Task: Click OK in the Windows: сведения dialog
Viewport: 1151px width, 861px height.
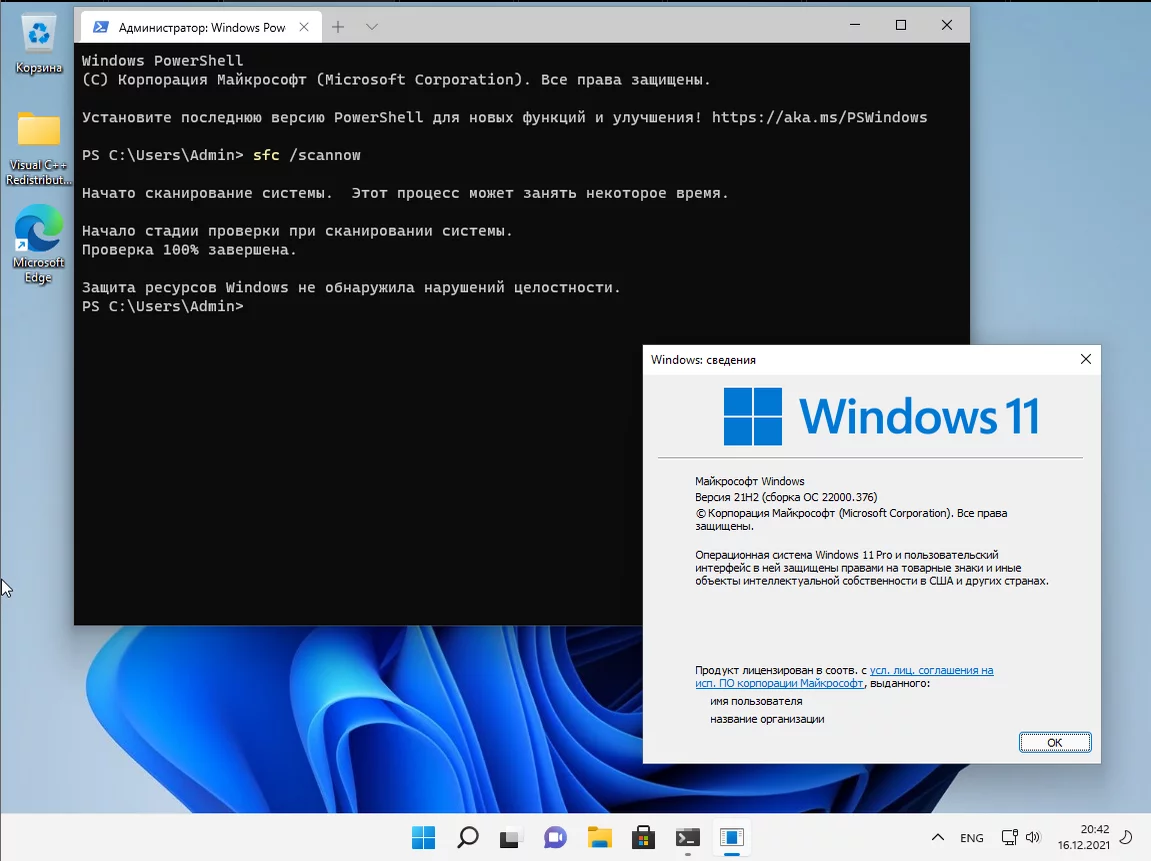Action: (1055, 742)
